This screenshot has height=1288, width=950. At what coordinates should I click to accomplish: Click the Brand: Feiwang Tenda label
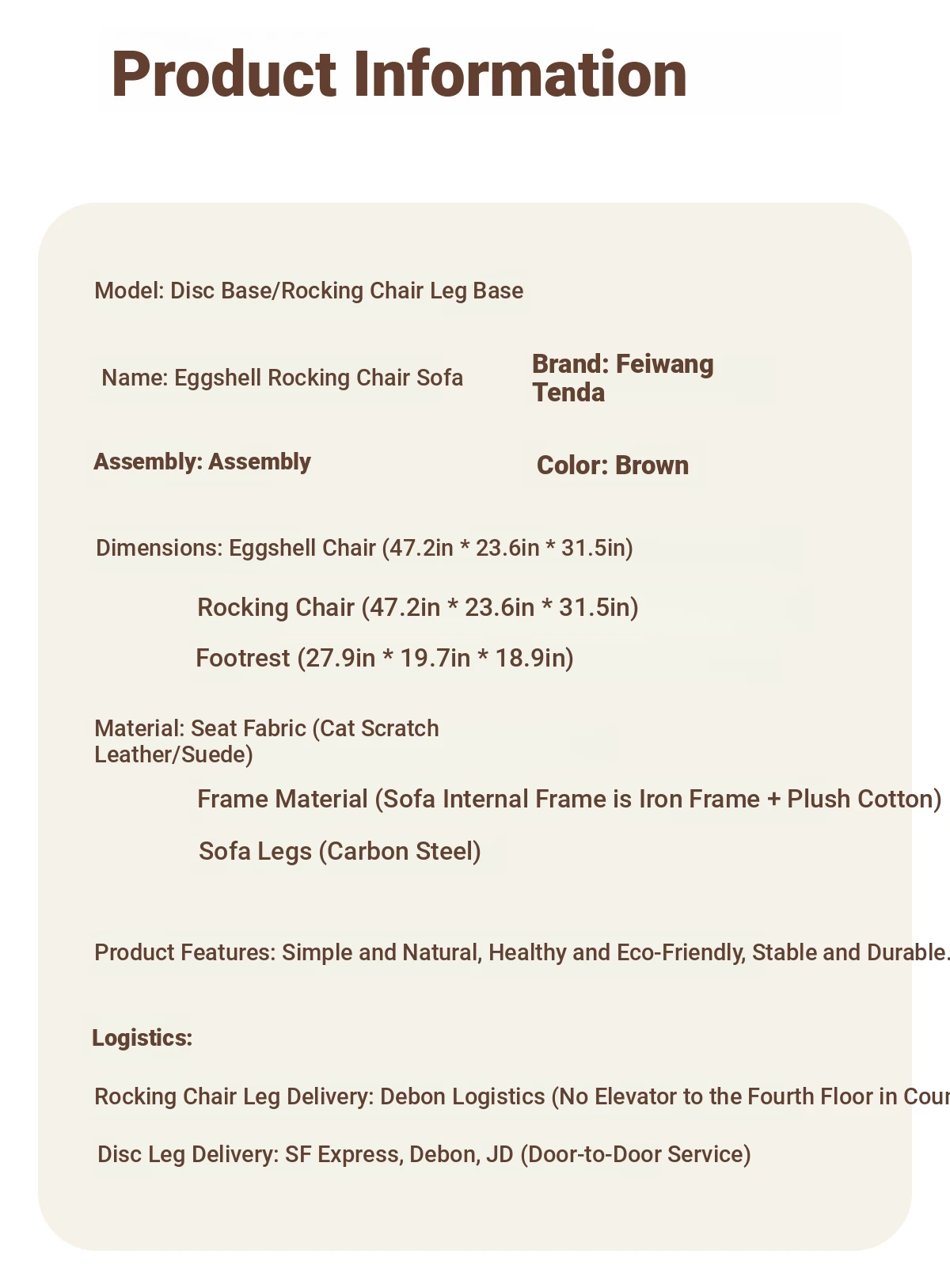click(x=622, y=378)
